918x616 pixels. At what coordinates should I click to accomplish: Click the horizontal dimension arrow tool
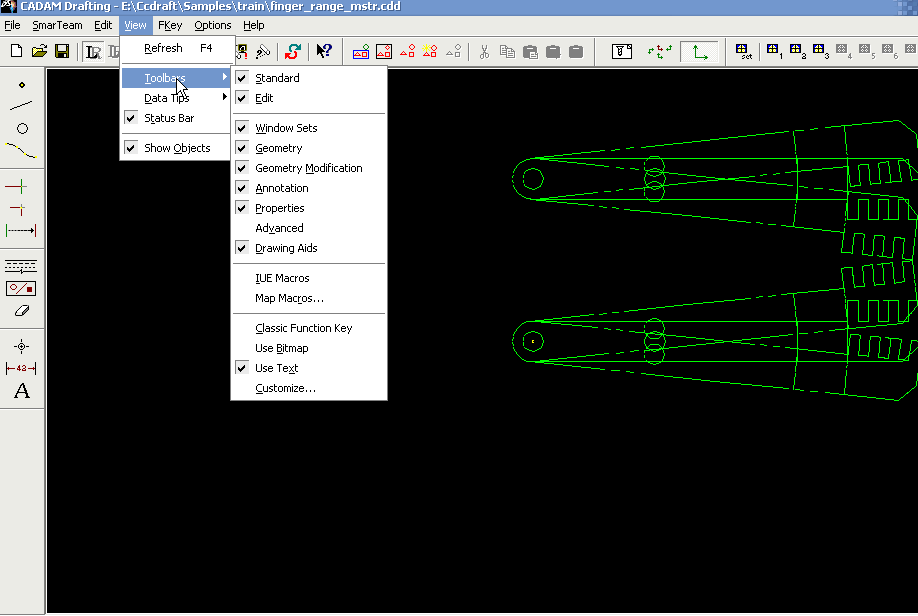(x=21, y=231)
